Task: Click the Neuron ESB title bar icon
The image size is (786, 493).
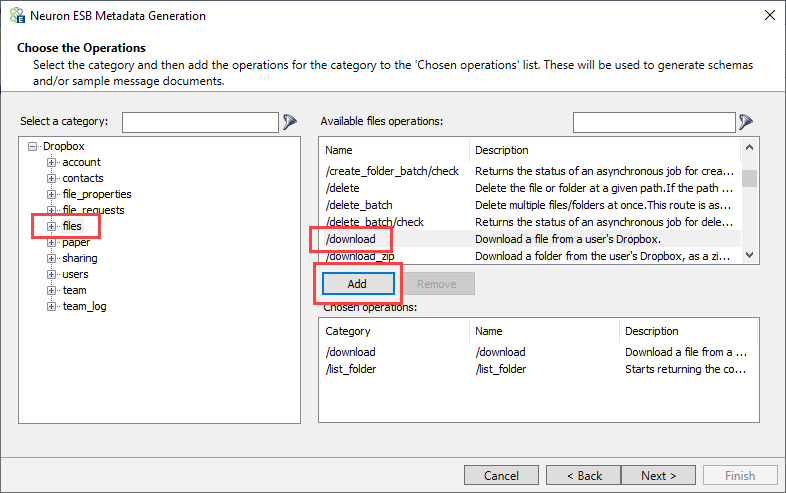Action: tap(17, 16)
